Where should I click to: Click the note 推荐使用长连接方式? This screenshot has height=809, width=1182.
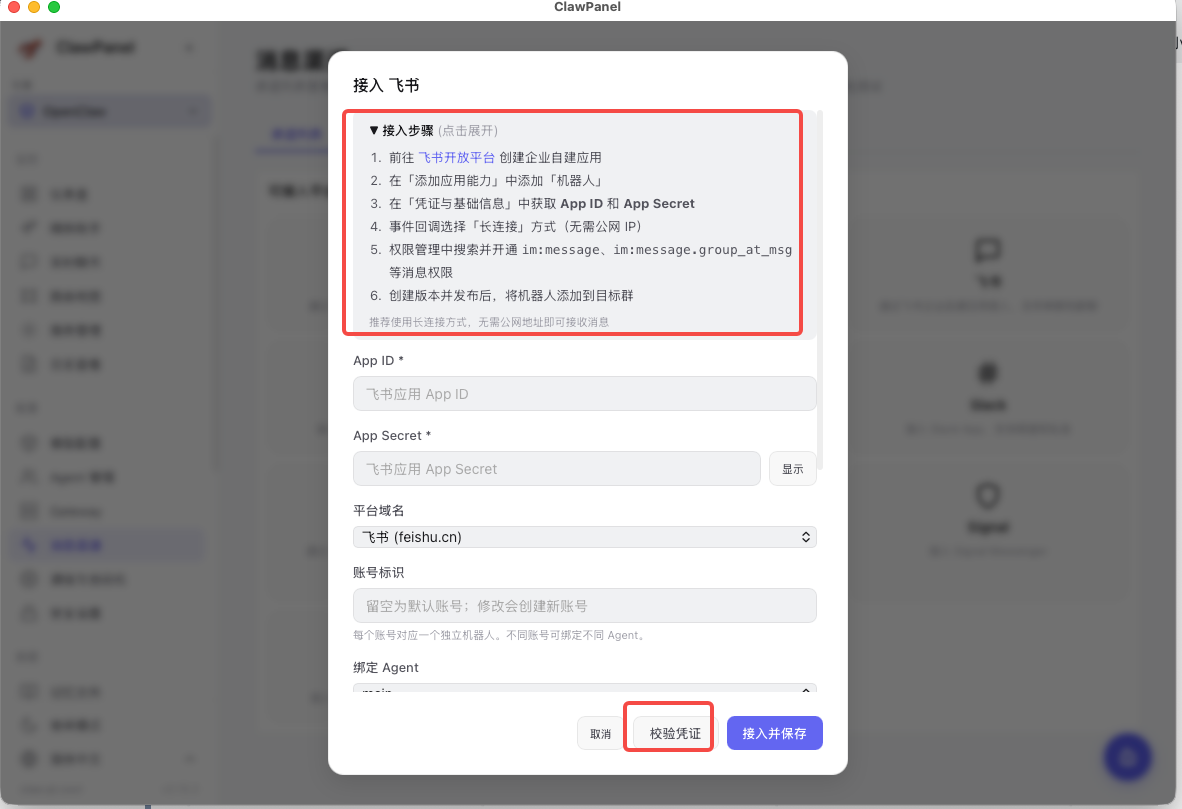point(488,322)
